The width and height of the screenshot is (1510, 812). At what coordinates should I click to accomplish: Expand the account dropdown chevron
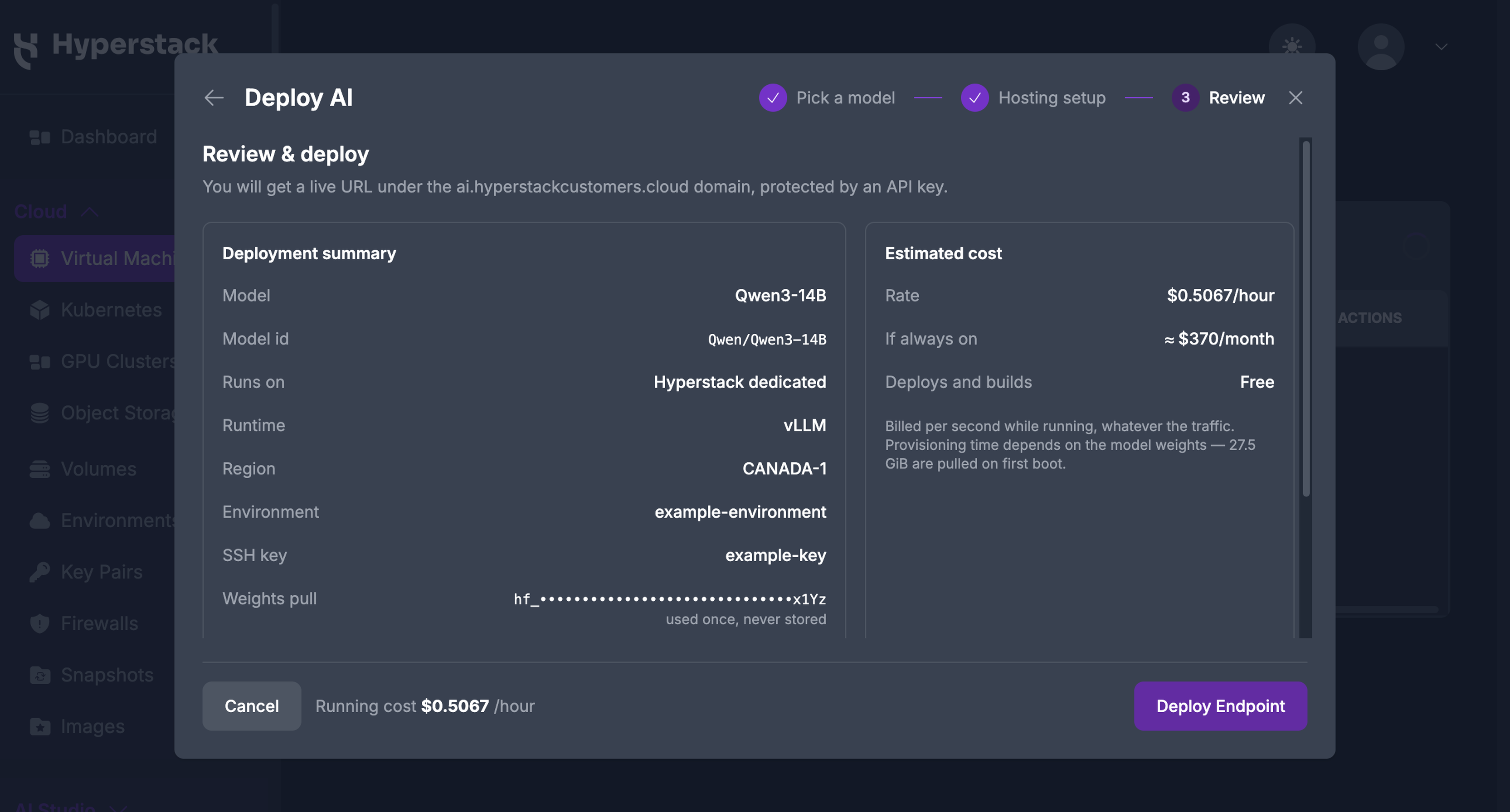[1442, 47]
